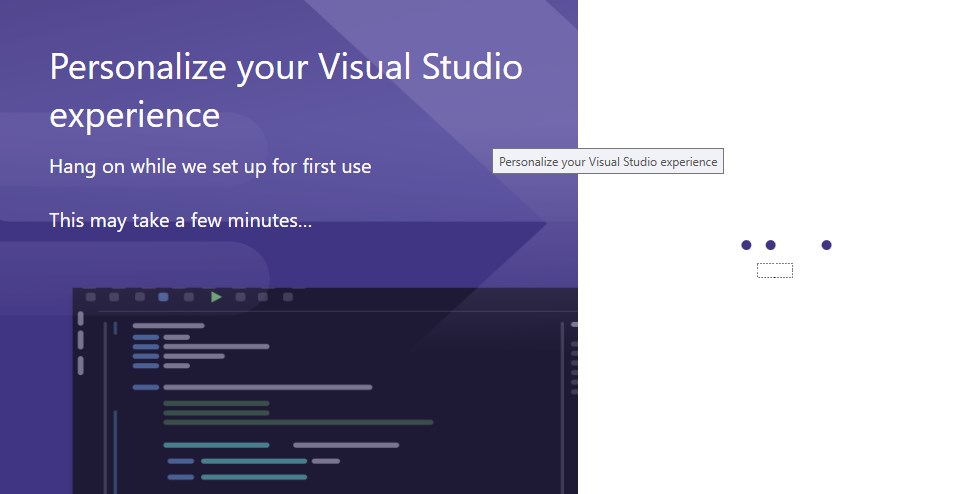Click the square just right of play arrow
969x494 pixels.
point(240,297)
